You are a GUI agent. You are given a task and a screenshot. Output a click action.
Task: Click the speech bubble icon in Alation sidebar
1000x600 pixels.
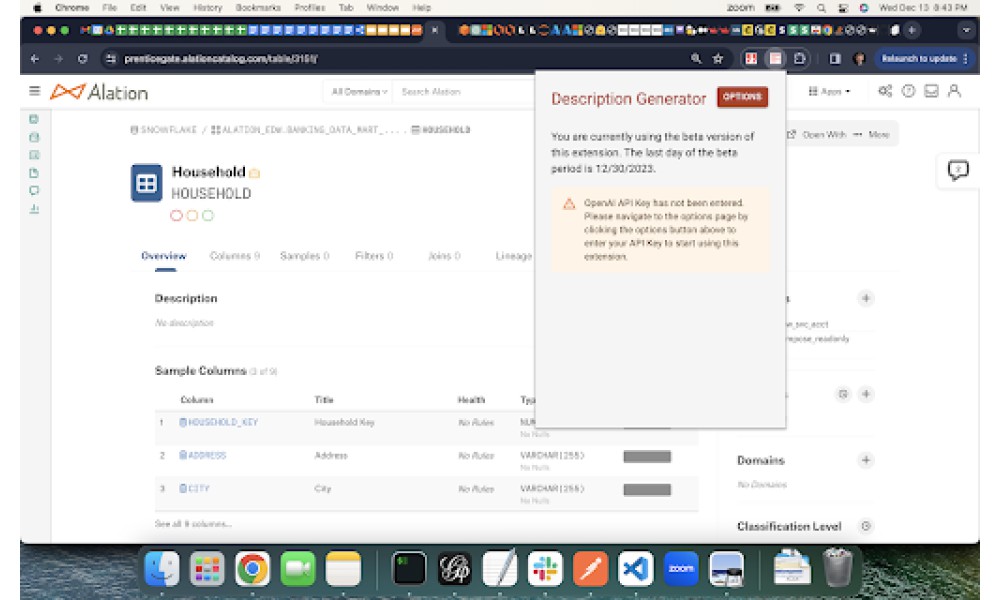pyautogui.click(x=34, y=191)
